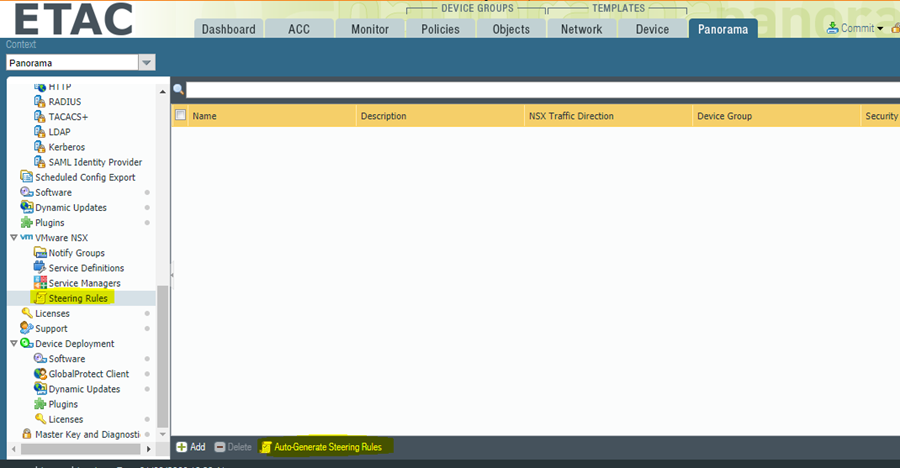Image resolution: width=900 pixels, height=468 pixels.
Task: Select the Service Managers tree item
Action: tap(84, 283)
